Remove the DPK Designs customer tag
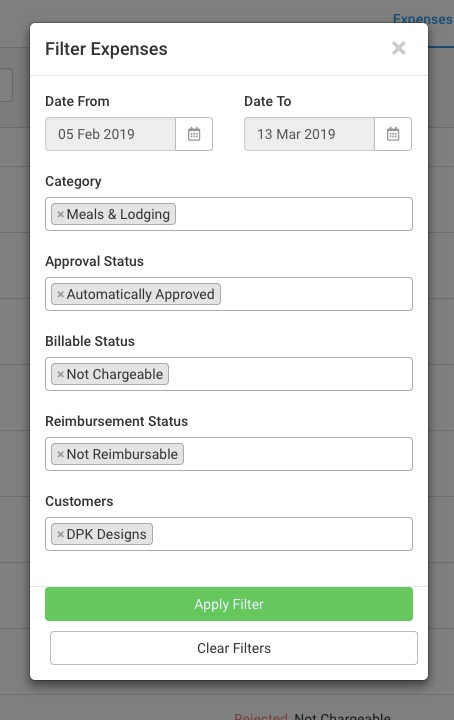Image resolution: width=454 pixels, height=720 pixels. click(x=60, y=534)
